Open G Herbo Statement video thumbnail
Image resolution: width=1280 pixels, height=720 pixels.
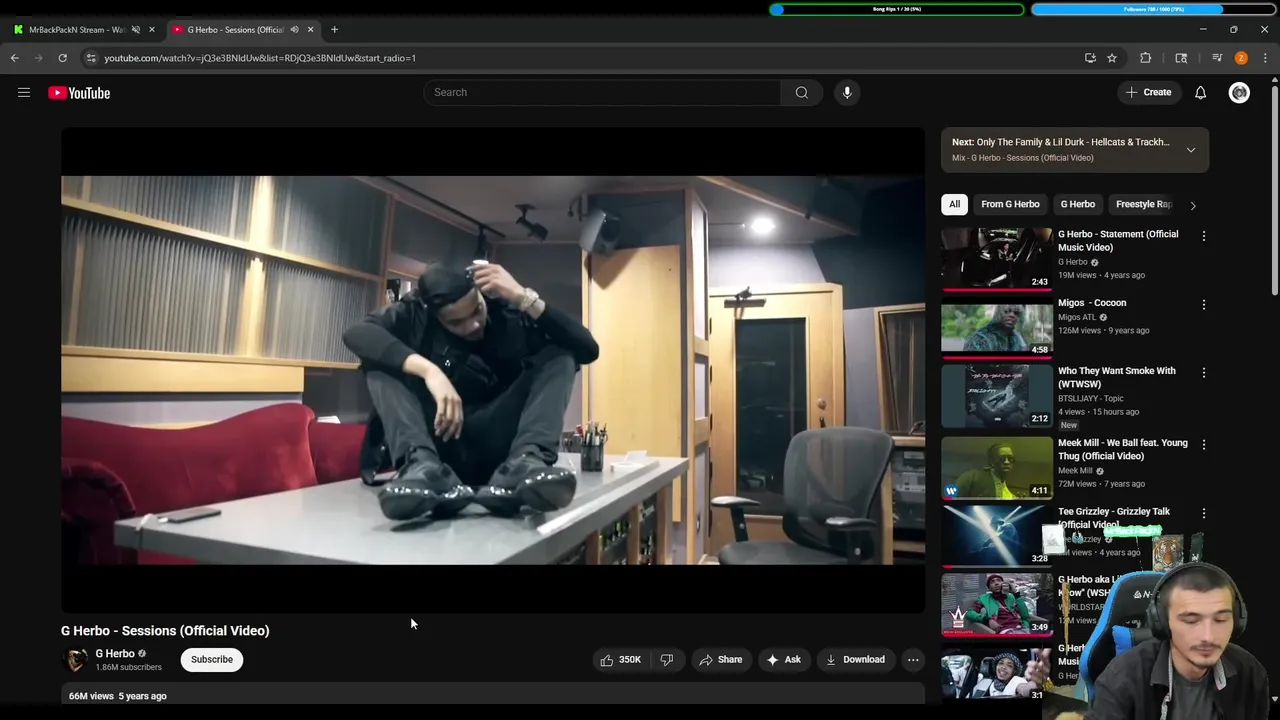pyautogui.click(x=997, y=258)
